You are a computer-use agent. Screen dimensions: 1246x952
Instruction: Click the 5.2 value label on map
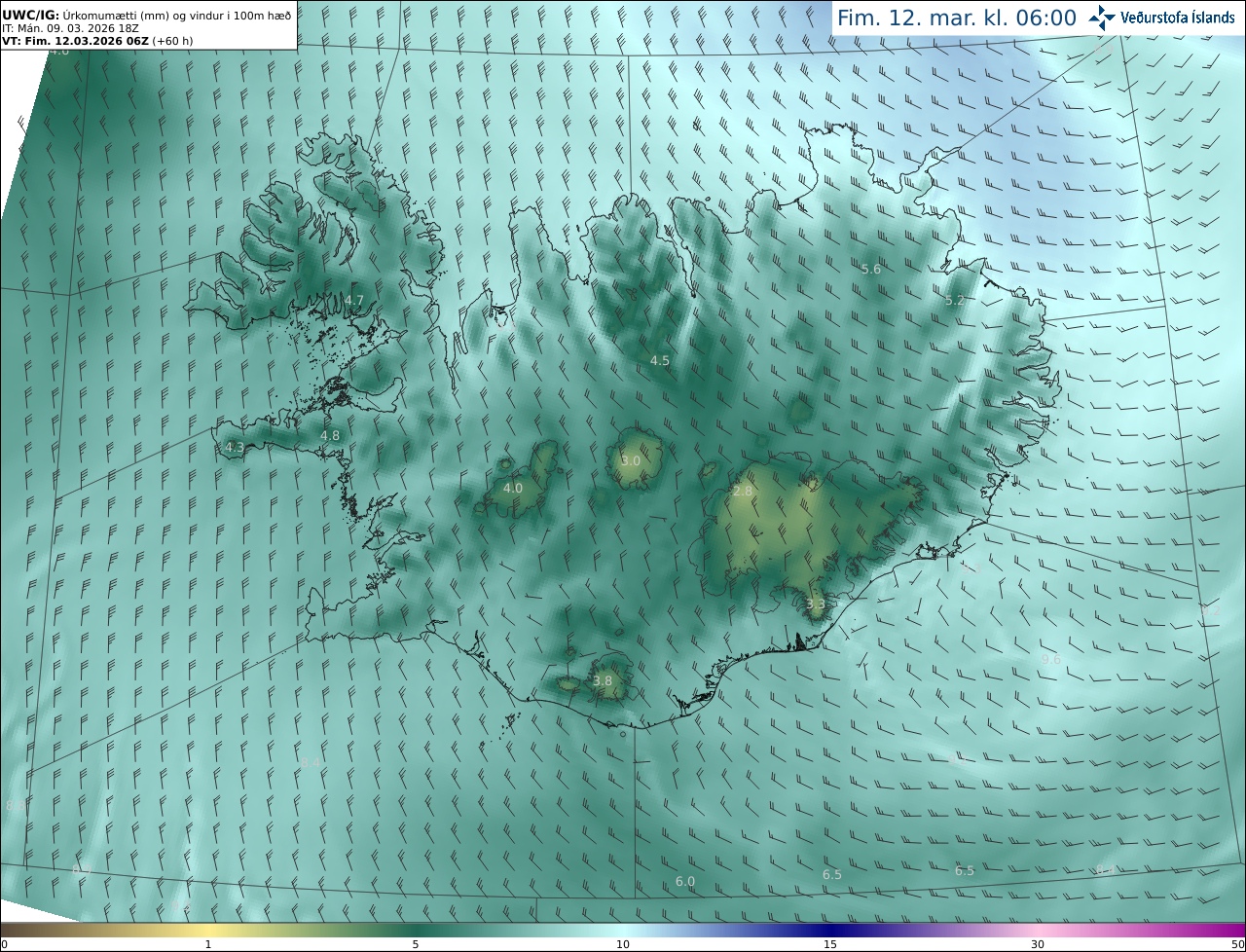(x=955, y=300)
